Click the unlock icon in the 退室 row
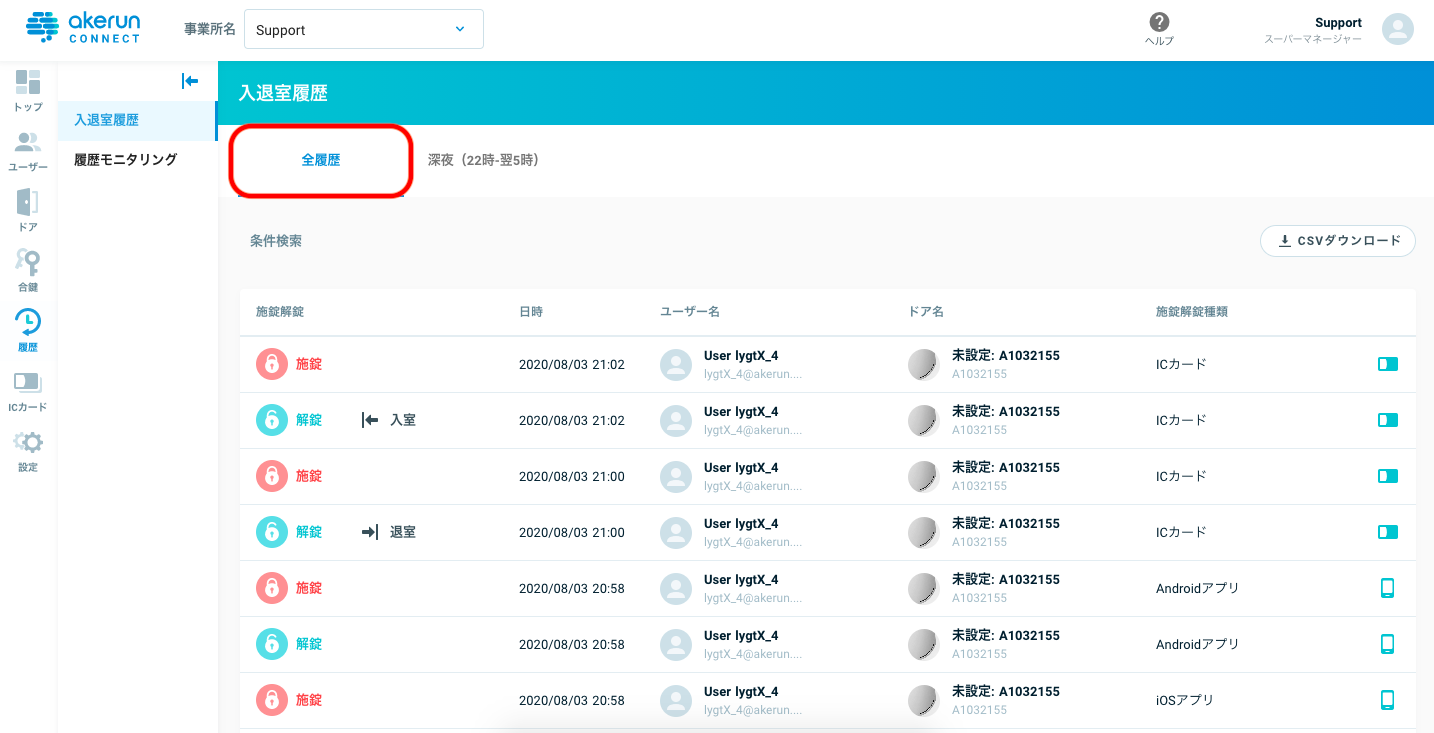The width and height of the screenshot is (1434, 733). coord(272,532)
